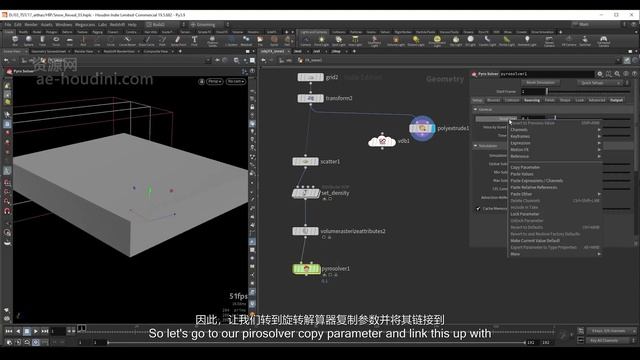Select the Portal Light shelf tool

507,41
